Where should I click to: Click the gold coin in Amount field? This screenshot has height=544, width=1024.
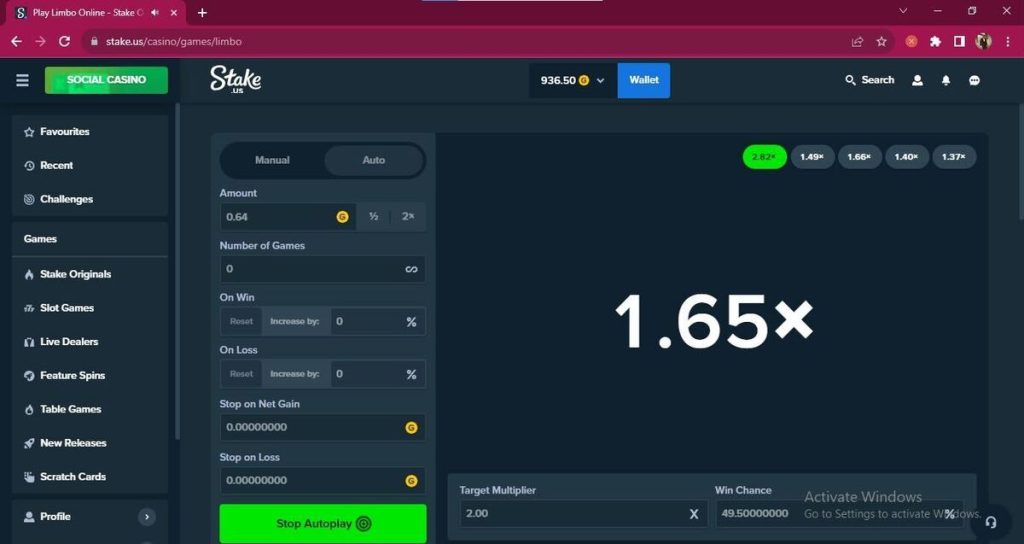(342, 217)
